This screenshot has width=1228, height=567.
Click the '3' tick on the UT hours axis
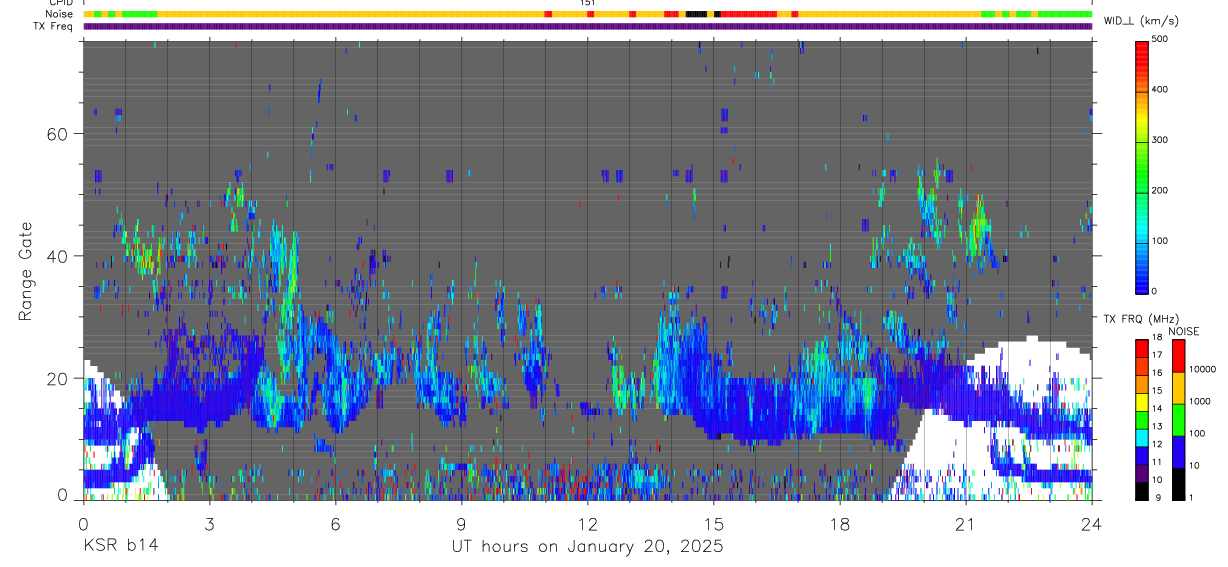[x=209, y=523]
